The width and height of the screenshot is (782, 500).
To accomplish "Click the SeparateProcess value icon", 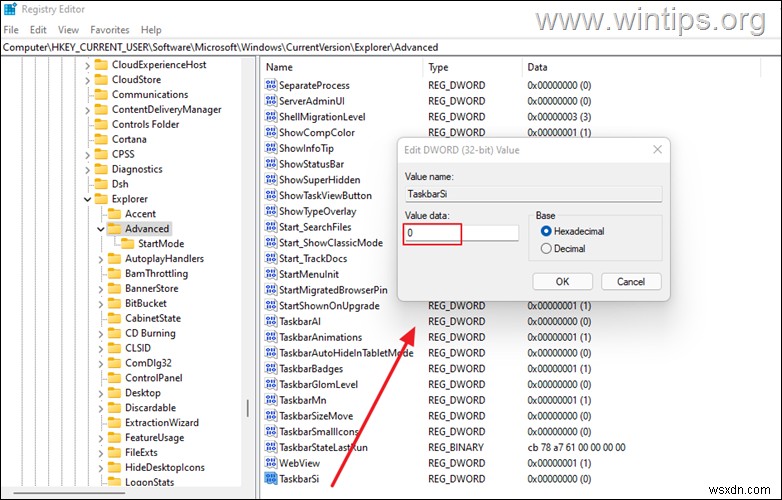I will [x=271, y=85].
